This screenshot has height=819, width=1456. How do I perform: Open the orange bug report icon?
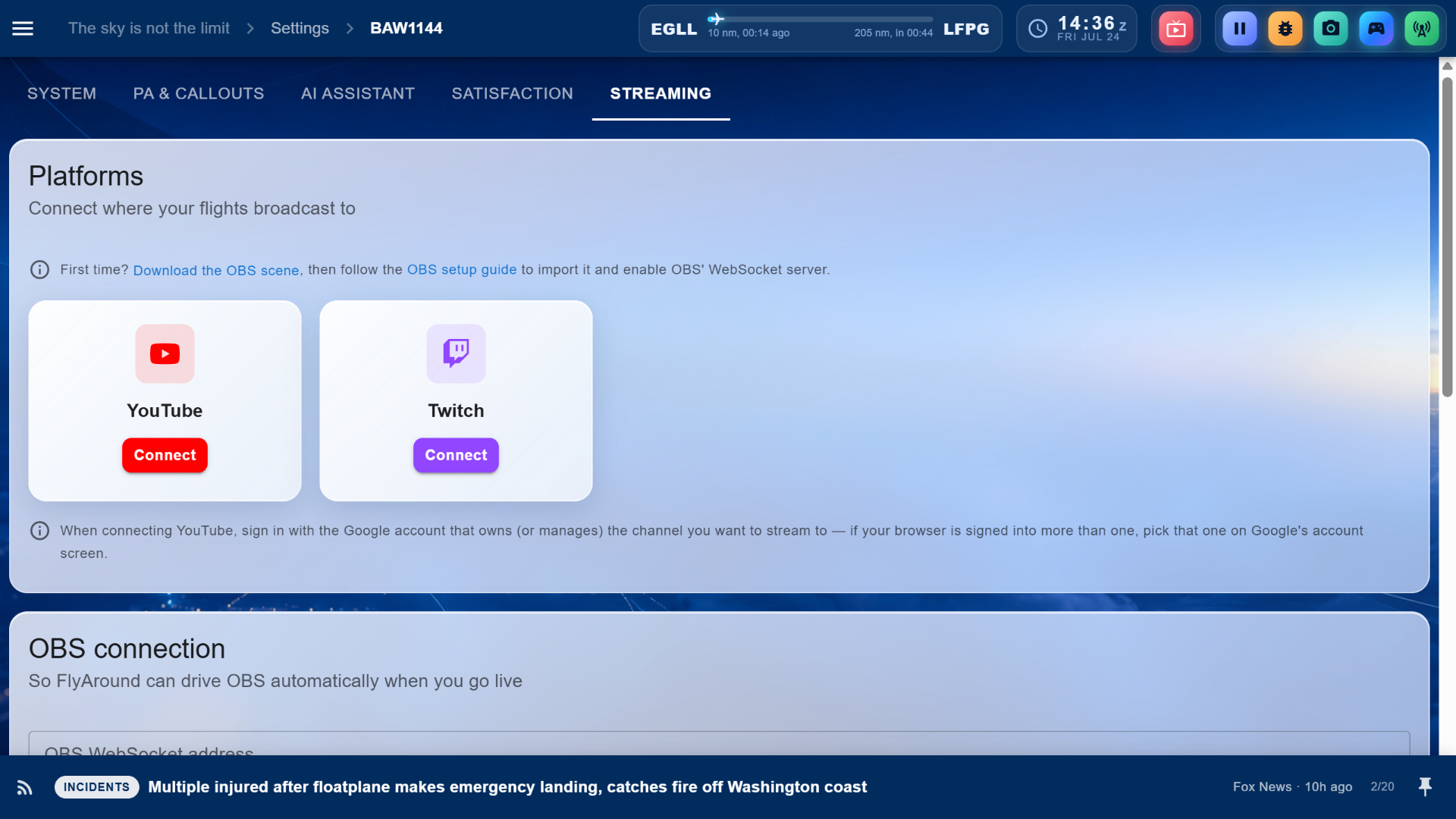[x=1285, y=29]
